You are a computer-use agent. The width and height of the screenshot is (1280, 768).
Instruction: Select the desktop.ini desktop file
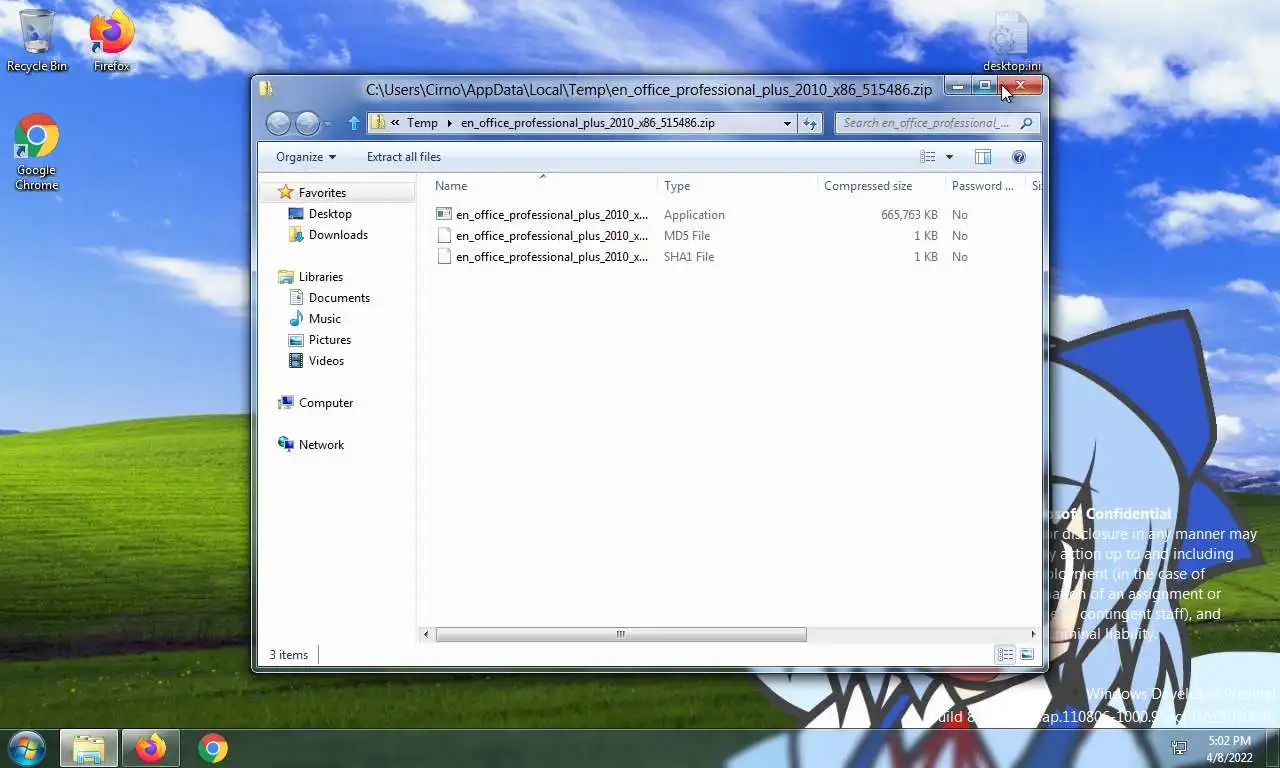[1011, 41]
